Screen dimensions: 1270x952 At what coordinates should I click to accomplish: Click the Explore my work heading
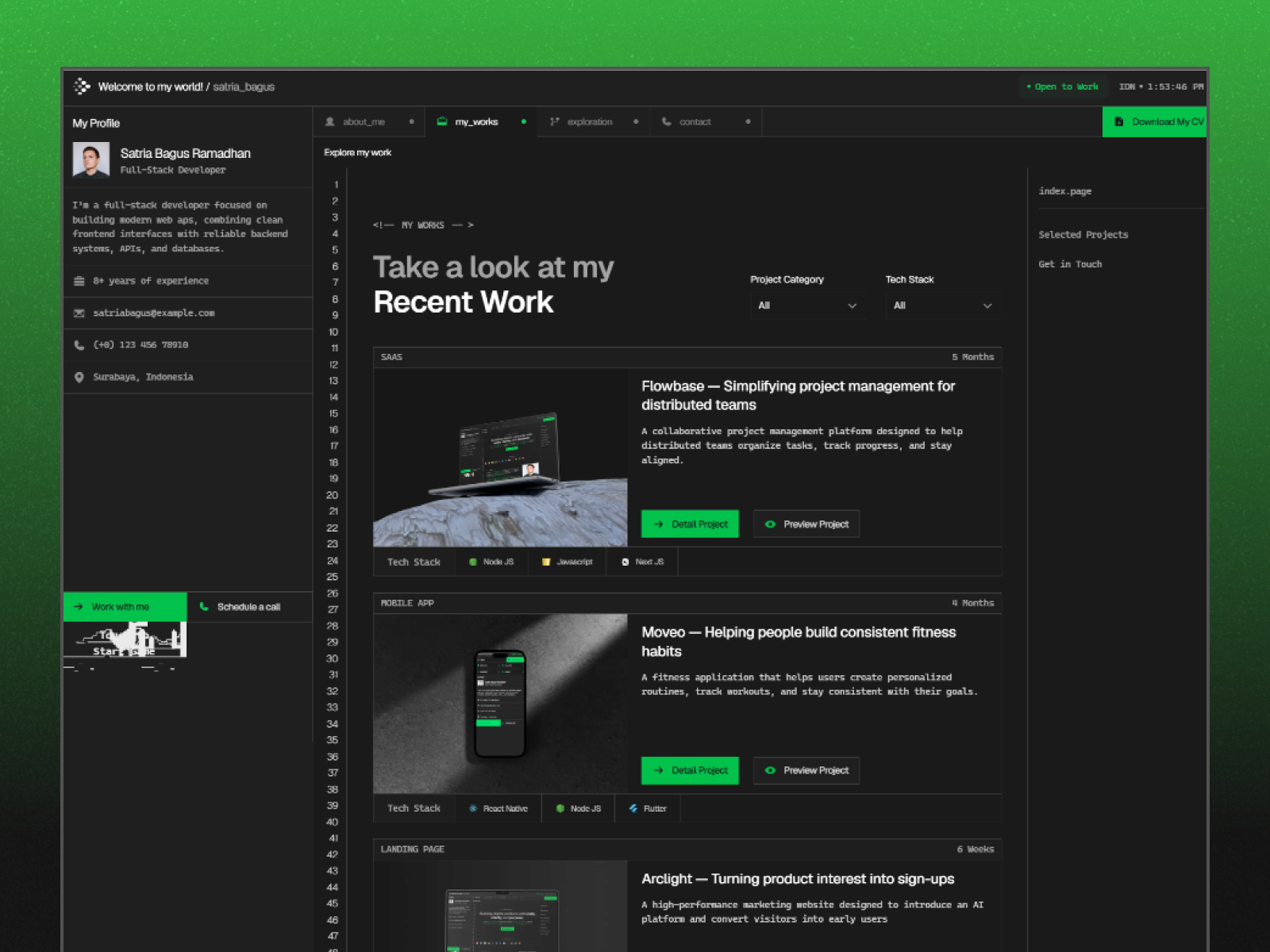pos(358,152)
